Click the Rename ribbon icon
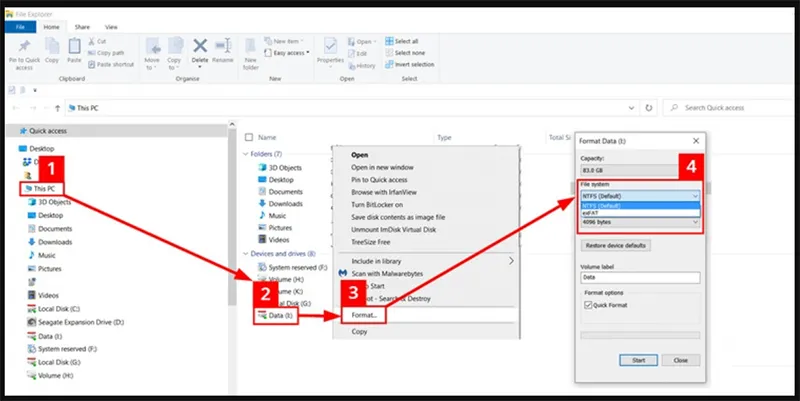 tap(223, 51)
